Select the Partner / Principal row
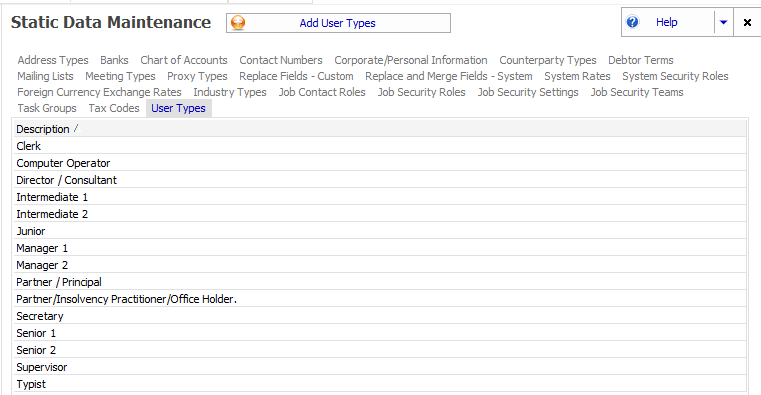The width and height of the screenshot is (761, 395). [x=380, y=282]
